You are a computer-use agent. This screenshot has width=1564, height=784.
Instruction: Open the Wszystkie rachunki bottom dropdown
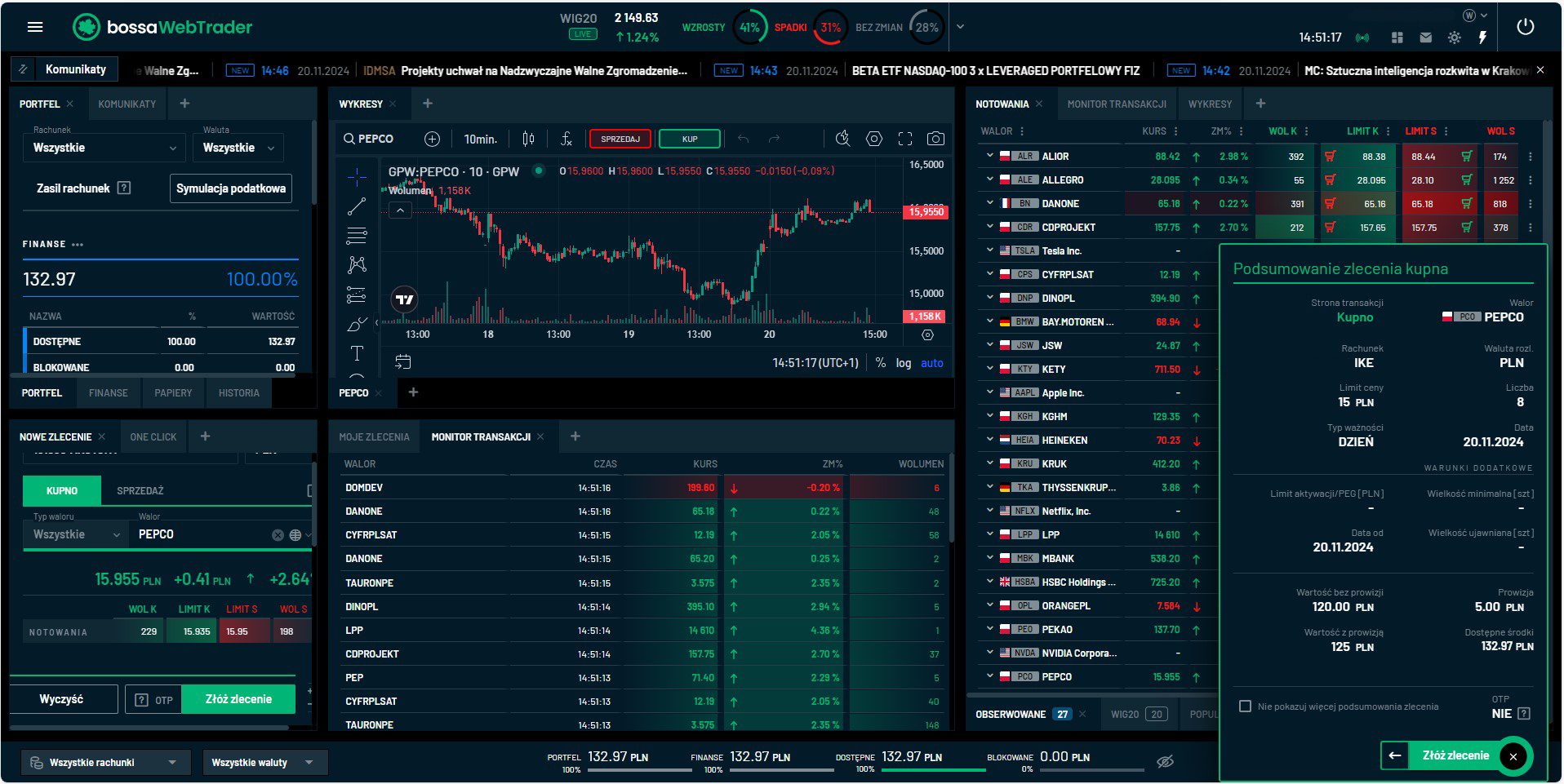105,763
